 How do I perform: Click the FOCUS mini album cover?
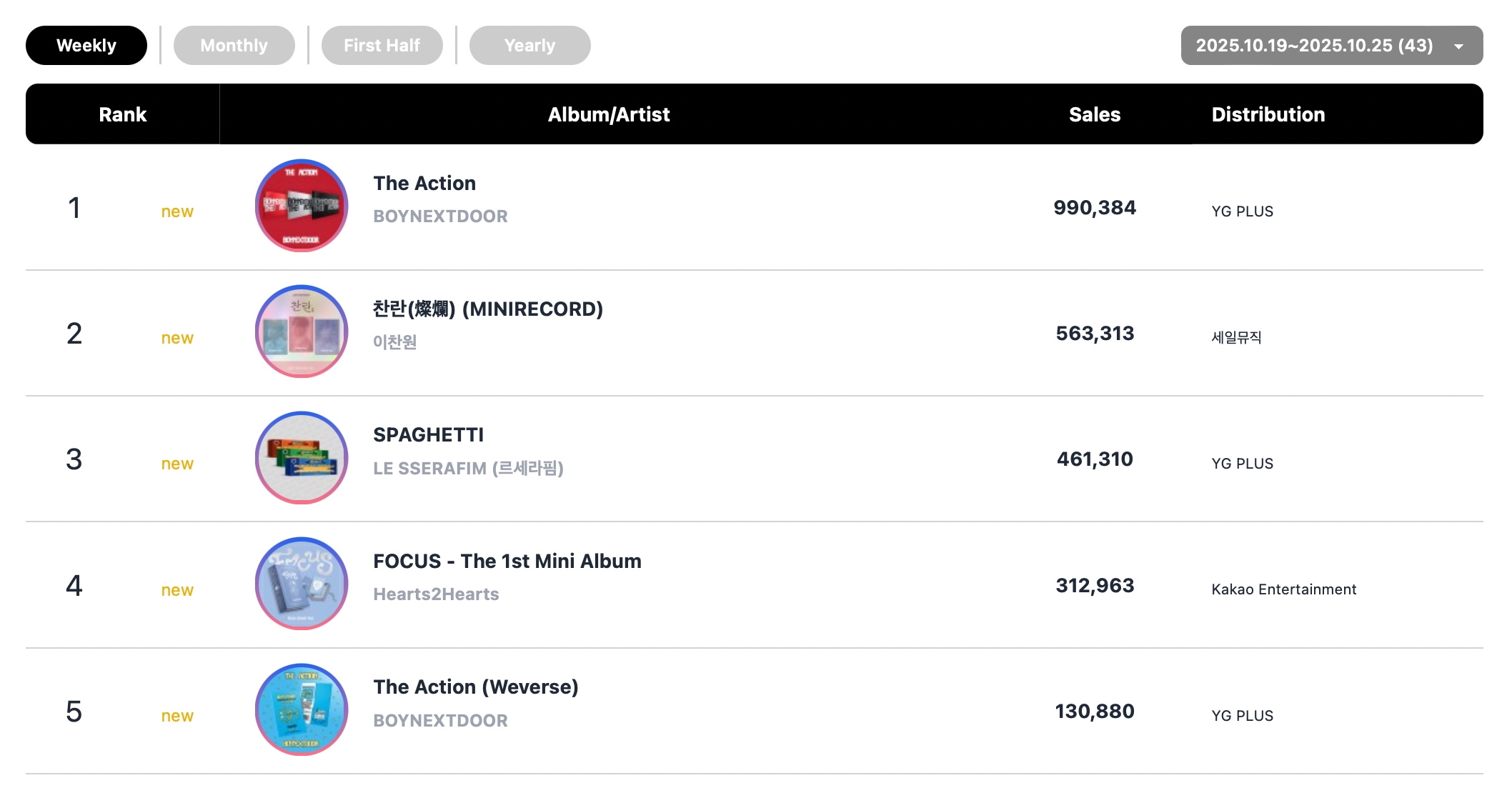(302, 584)
